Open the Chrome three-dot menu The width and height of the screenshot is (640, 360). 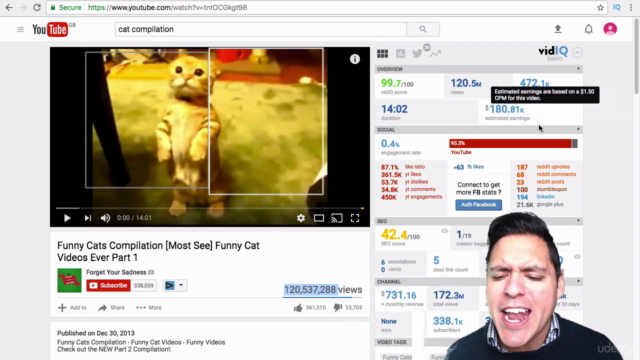click(x=631, y=7)
